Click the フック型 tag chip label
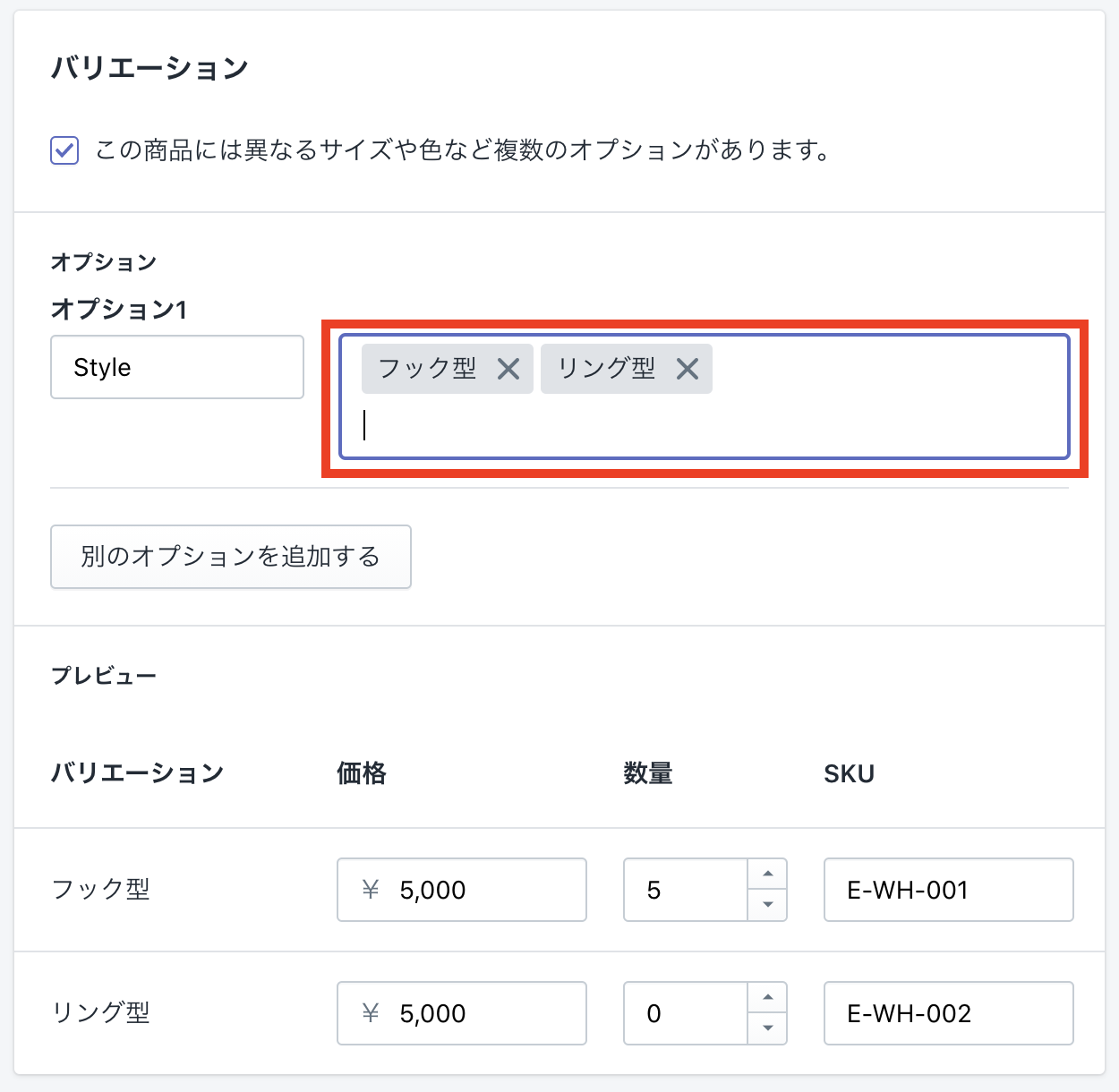This screenshot has width=1119, height=1092. [x=427, y=369]
